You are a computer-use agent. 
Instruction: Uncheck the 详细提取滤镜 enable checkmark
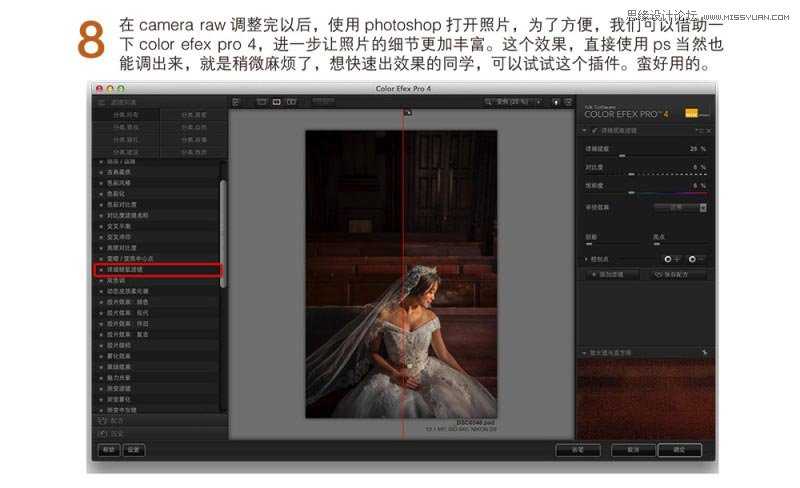[x=594, y=131]
